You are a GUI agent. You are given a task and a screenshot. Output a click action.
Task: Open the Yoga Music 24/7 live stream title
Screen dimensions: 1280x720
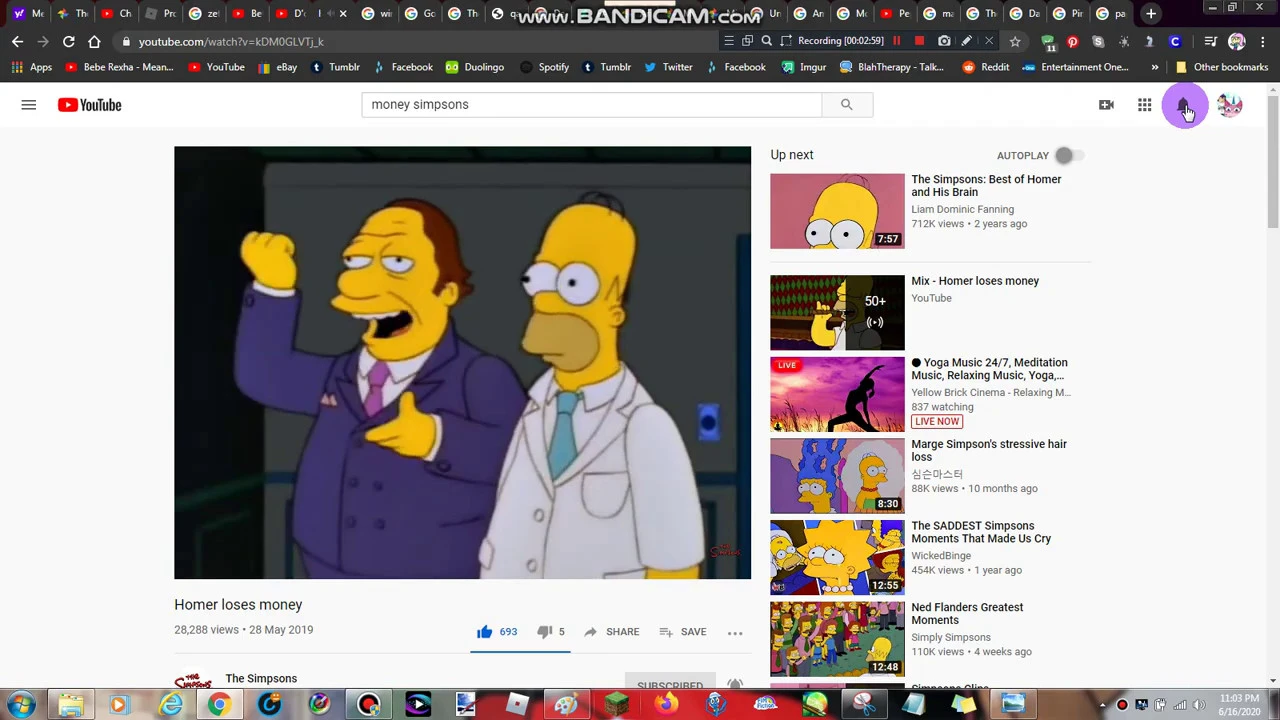989,369
